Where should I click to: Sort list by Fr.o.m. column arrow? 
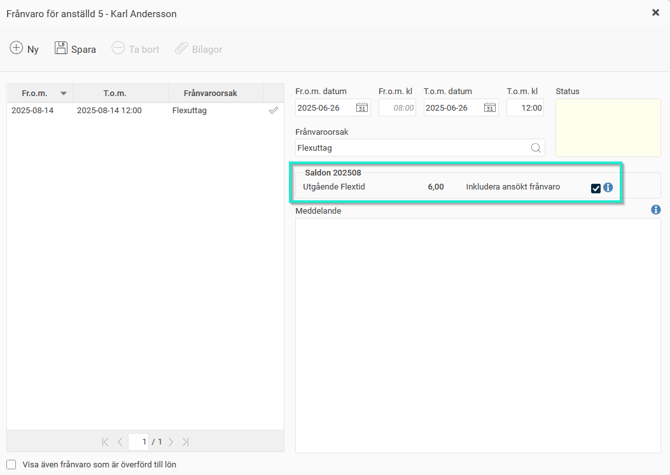tap(64, 94)
